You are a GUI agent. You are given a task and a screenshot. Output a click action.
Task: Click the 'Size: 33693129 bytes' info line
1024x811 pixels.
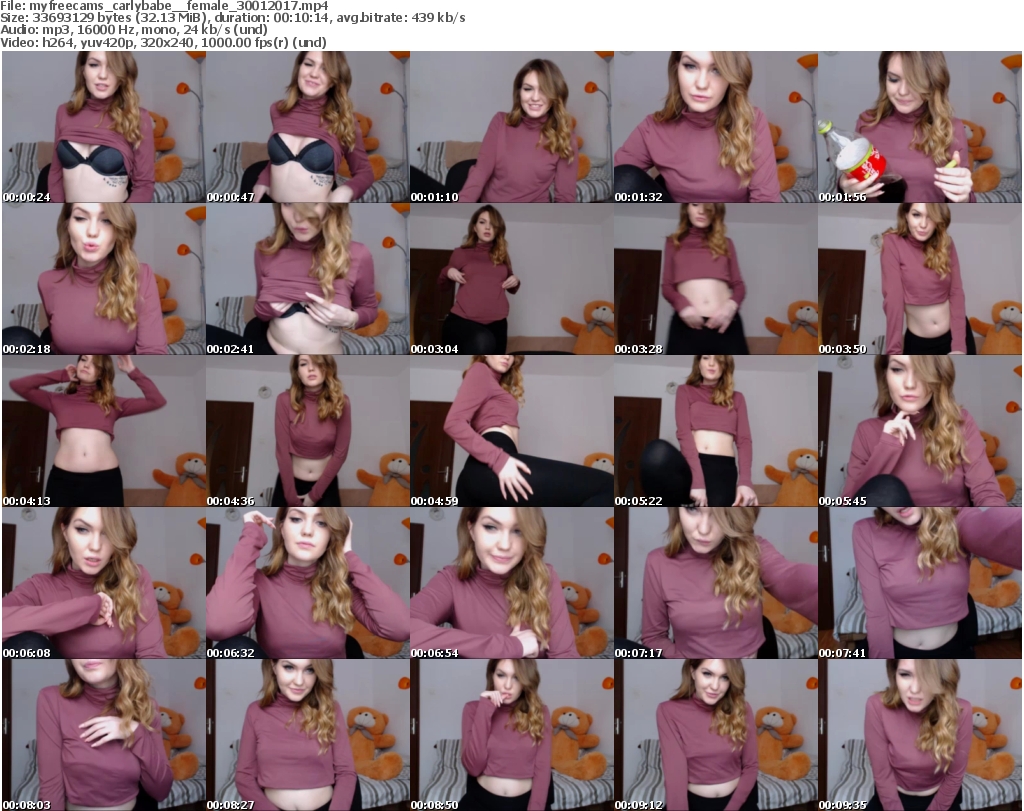tap(233, 18)
